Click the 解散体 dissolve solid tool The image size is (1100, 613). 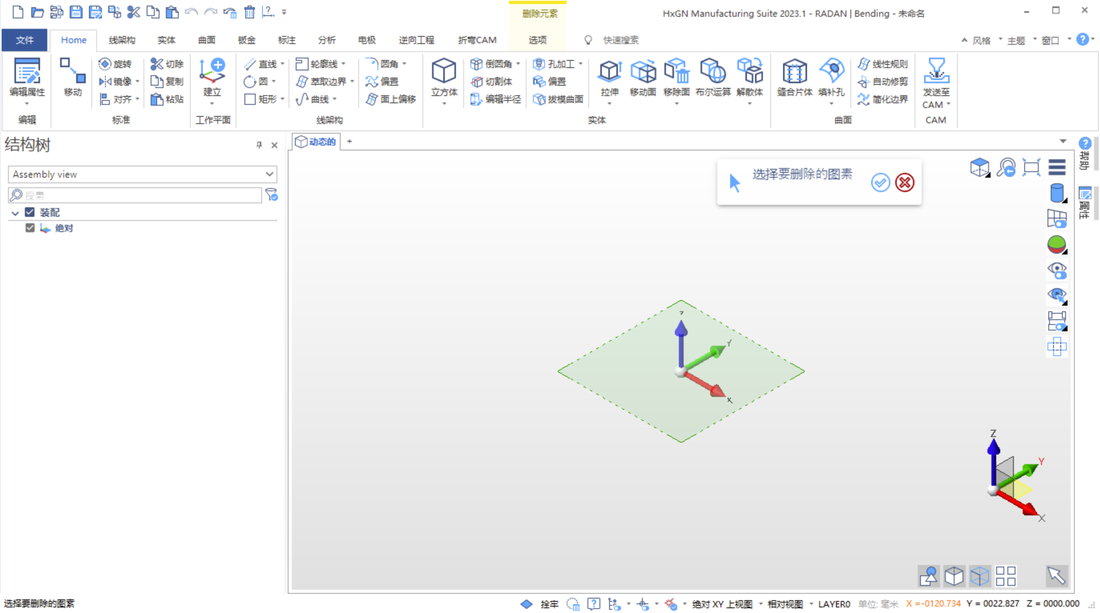pyautogui.click(x=749, y=78)
